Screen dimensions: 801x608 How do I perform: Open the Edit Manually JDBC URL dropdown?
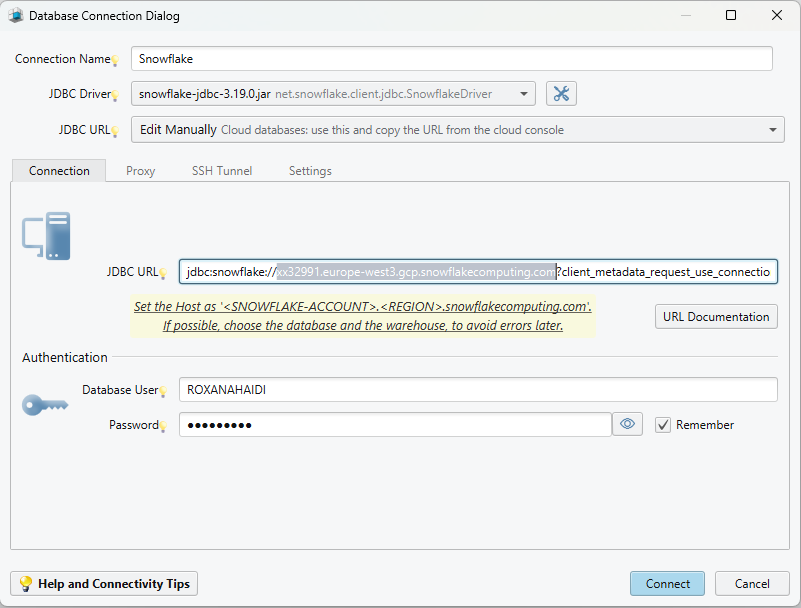pyautogui.click(x=773, y=130)
